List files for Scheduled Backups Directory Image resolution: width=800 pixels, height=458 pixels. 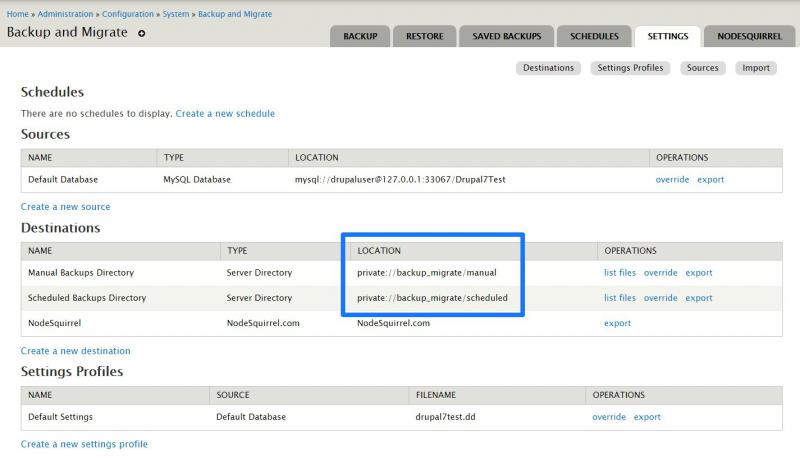click(x=620, y=297)
